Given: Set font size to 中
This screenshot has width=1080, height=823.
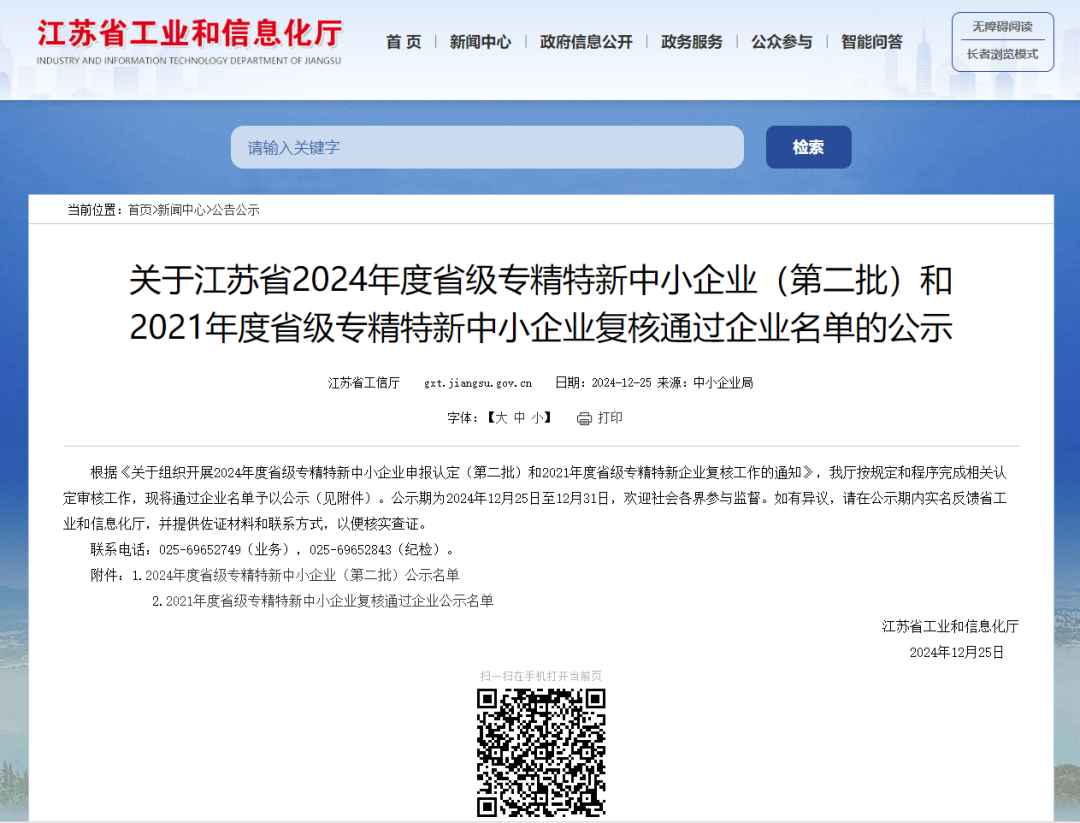Looking at the screenshot, I should pos(520,418).
